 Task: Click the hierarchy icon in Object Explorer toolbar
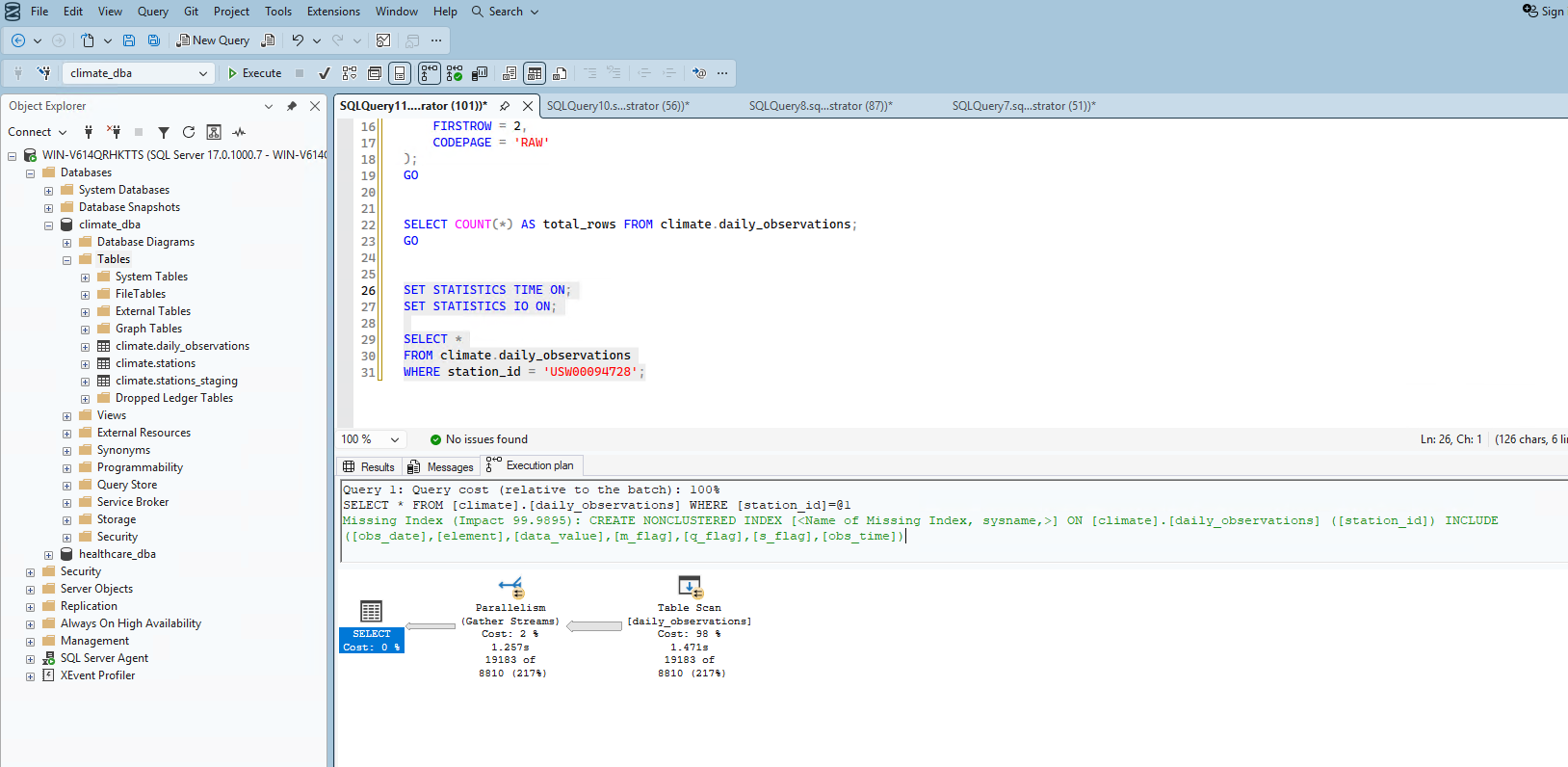click(x=214, y=132)
